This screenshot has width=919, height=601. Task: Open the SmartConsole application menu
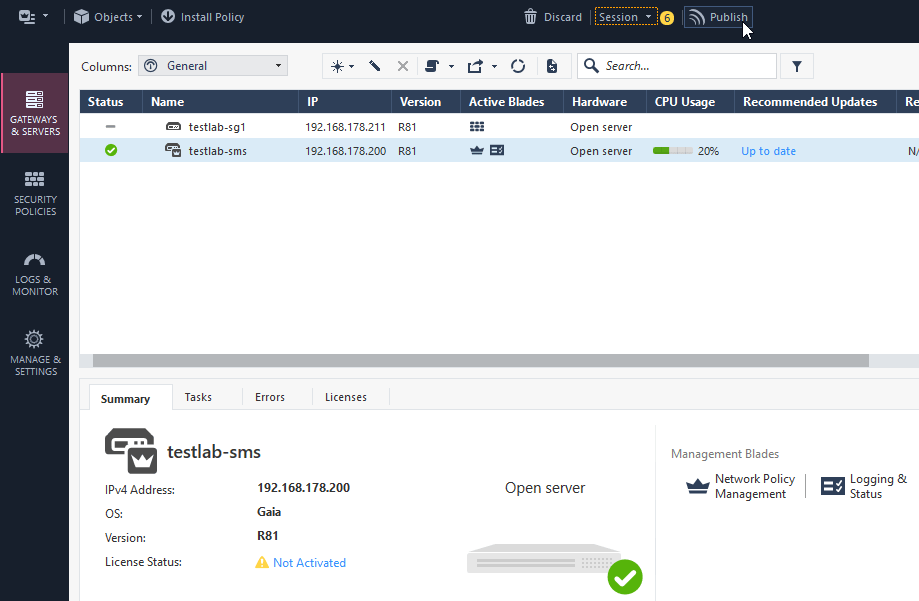33,16
